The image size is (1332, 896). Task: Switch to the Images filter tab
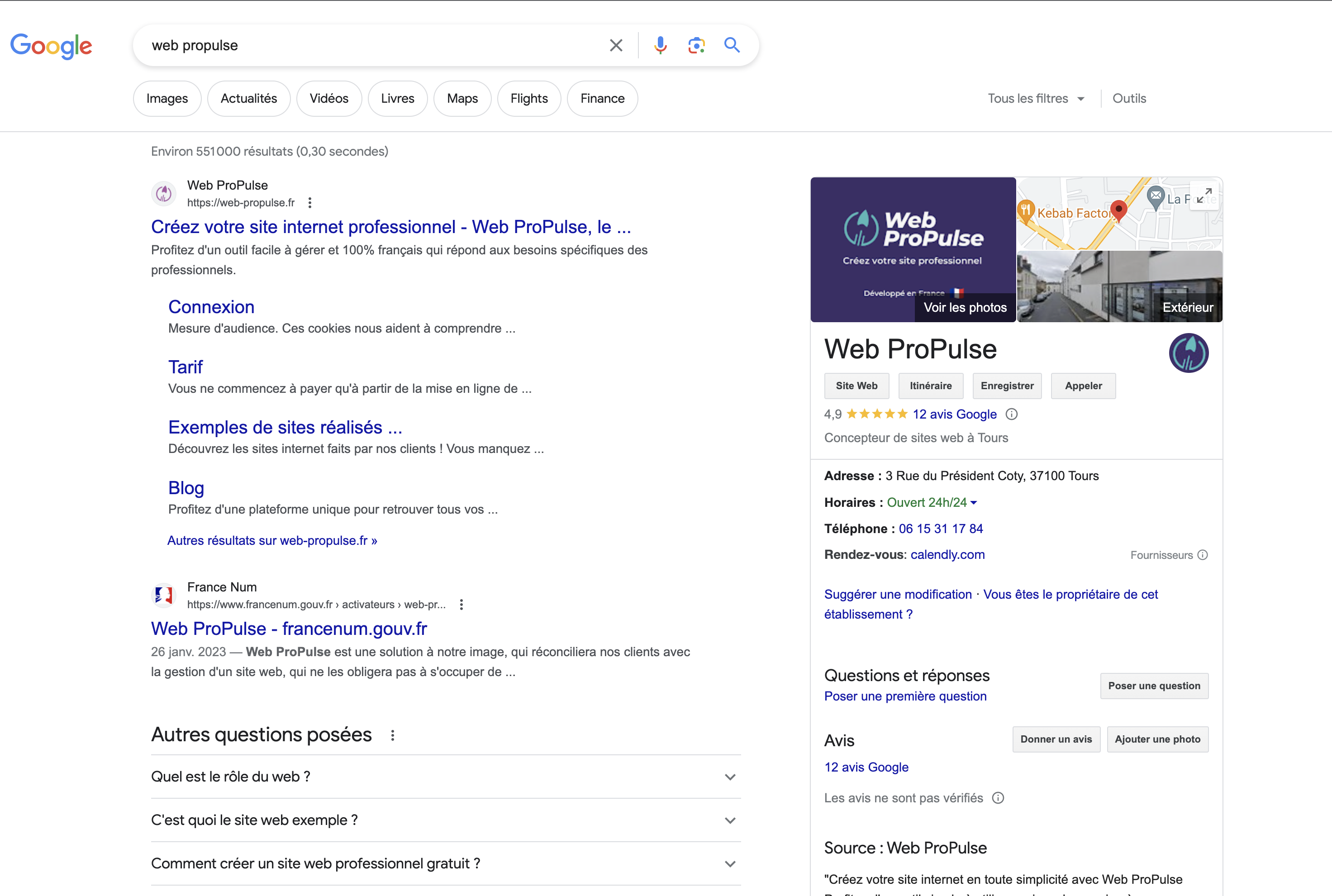pyautogui.click(x=167, y=98)
